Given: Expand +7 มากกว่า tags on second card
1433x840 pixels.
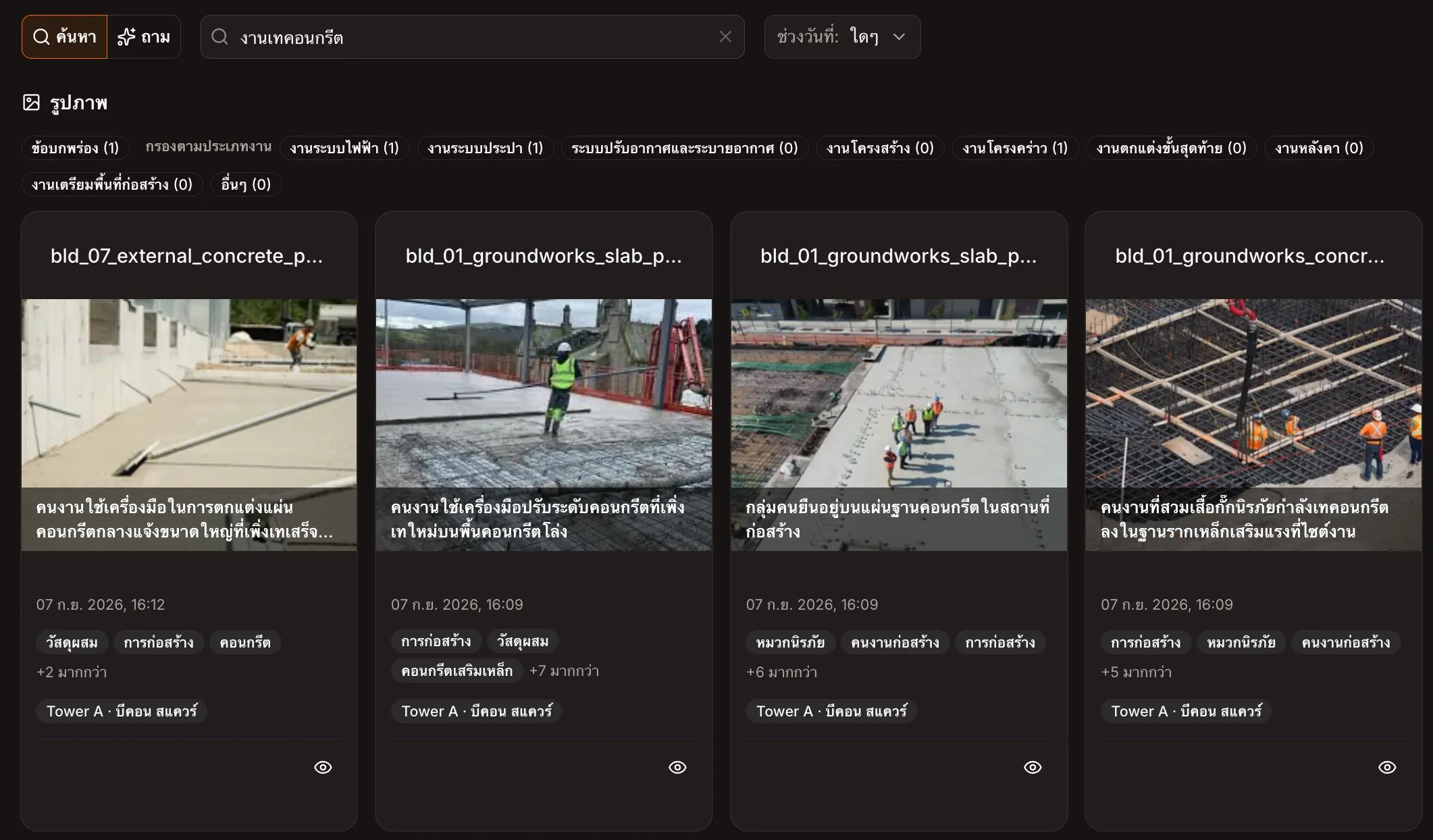Looking at the screenshot, I should tap(564, 671).
